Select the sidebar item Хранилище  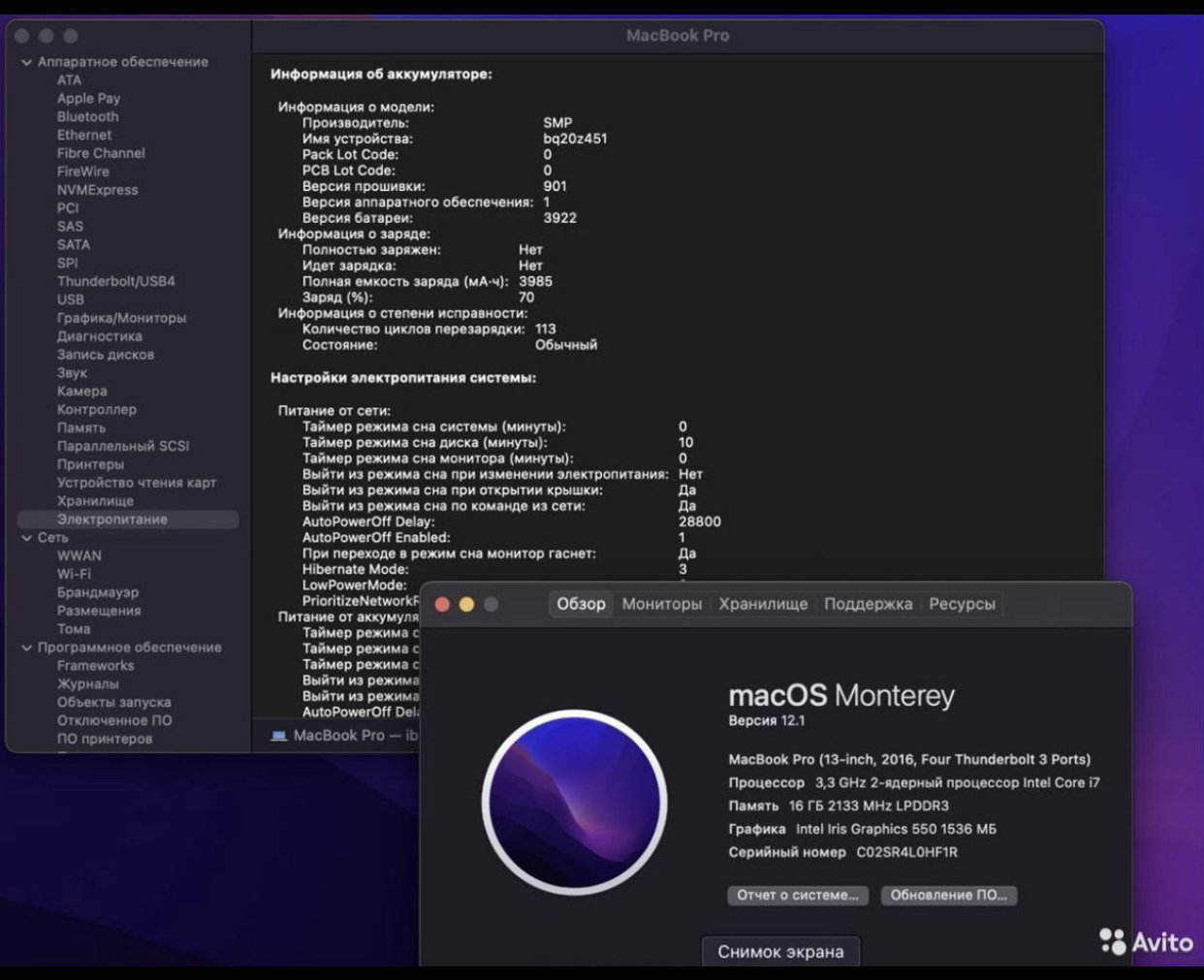(95, 501)
